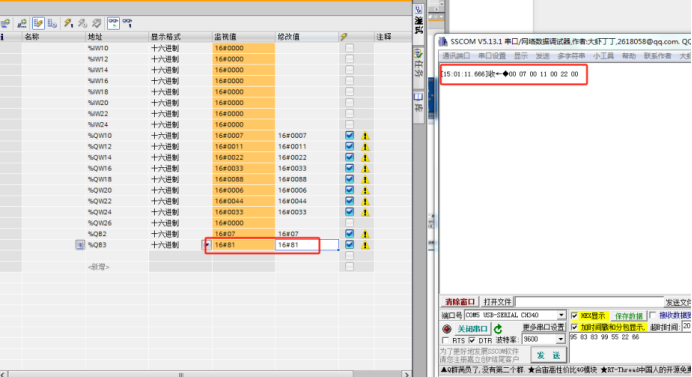Screen dimensions: 692x377
Task: Uncheck the modify checkbox for %QW14
Action: [x=350, y=157]
